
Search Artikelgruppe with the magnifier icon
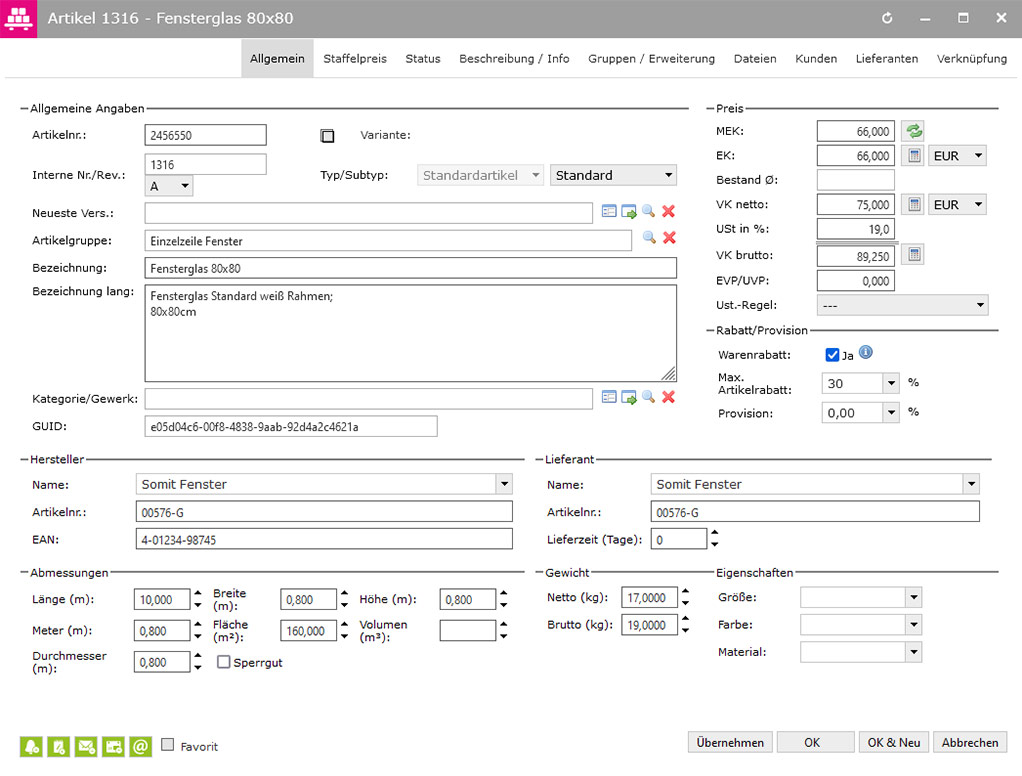649,237
